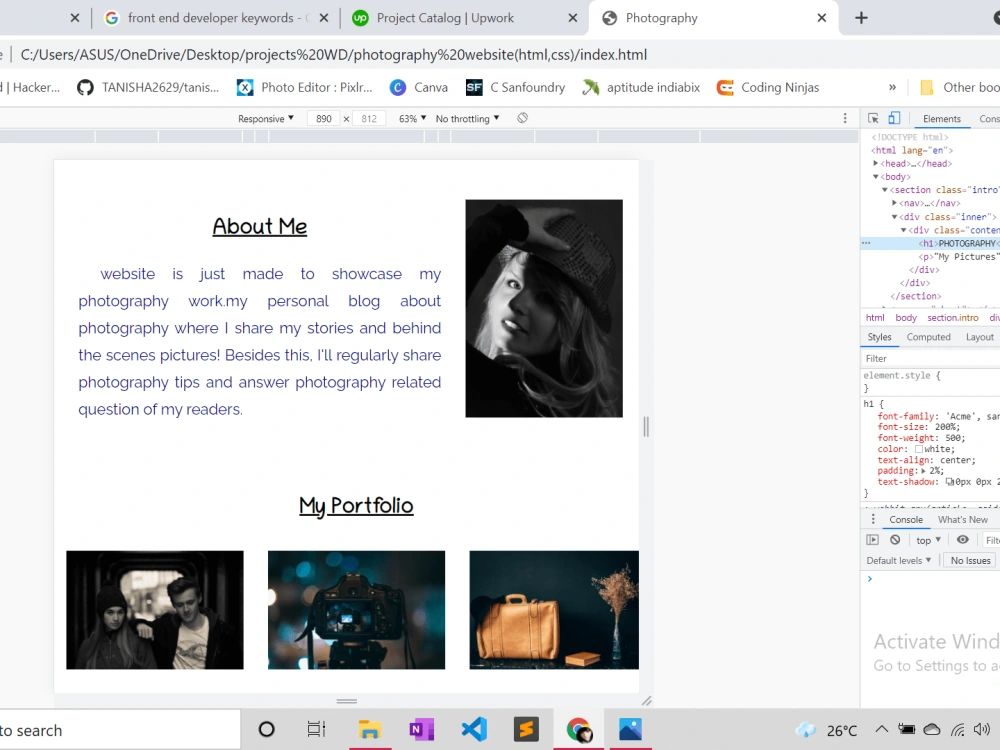The height and width of the screenshot is (750, 1000).
Task: Open the Coding Ninjas bookmark
Action: click(x=768, y=87)
